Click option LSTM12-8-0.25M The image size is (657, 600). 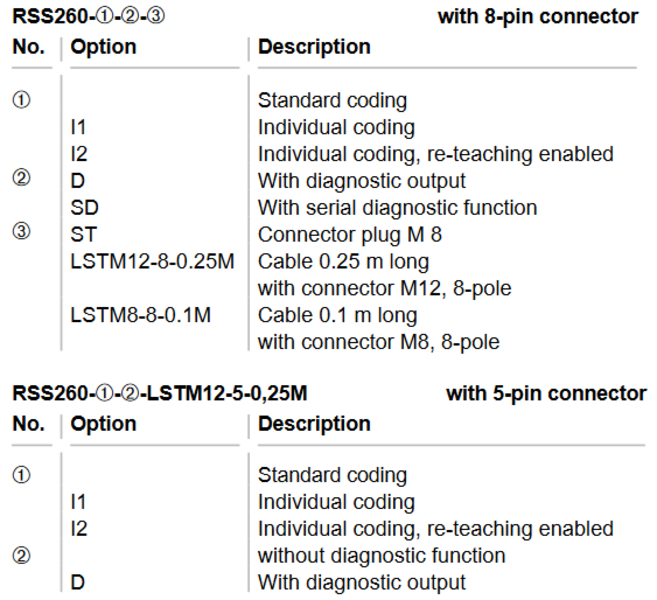click(152, 261)
